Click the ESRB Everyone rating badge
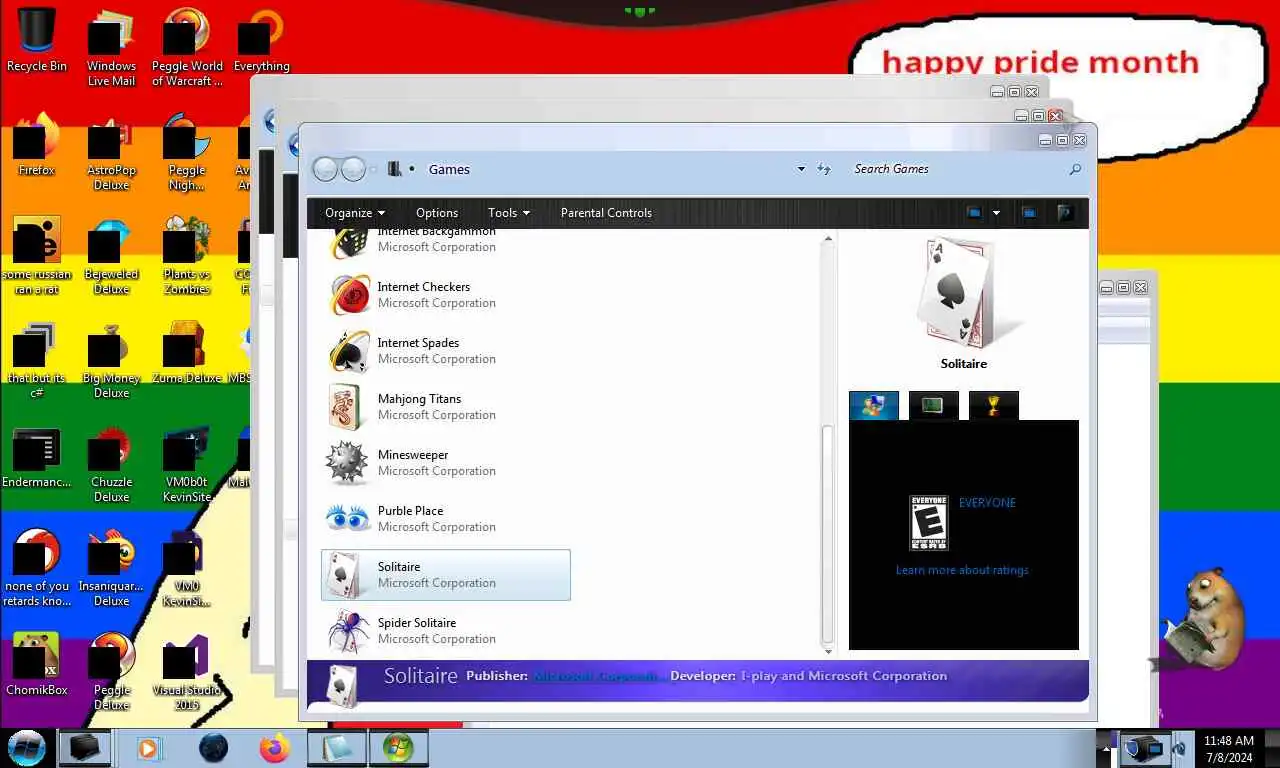The width and height of the screenshot is (1280, 768). click(x=928, y=523)
